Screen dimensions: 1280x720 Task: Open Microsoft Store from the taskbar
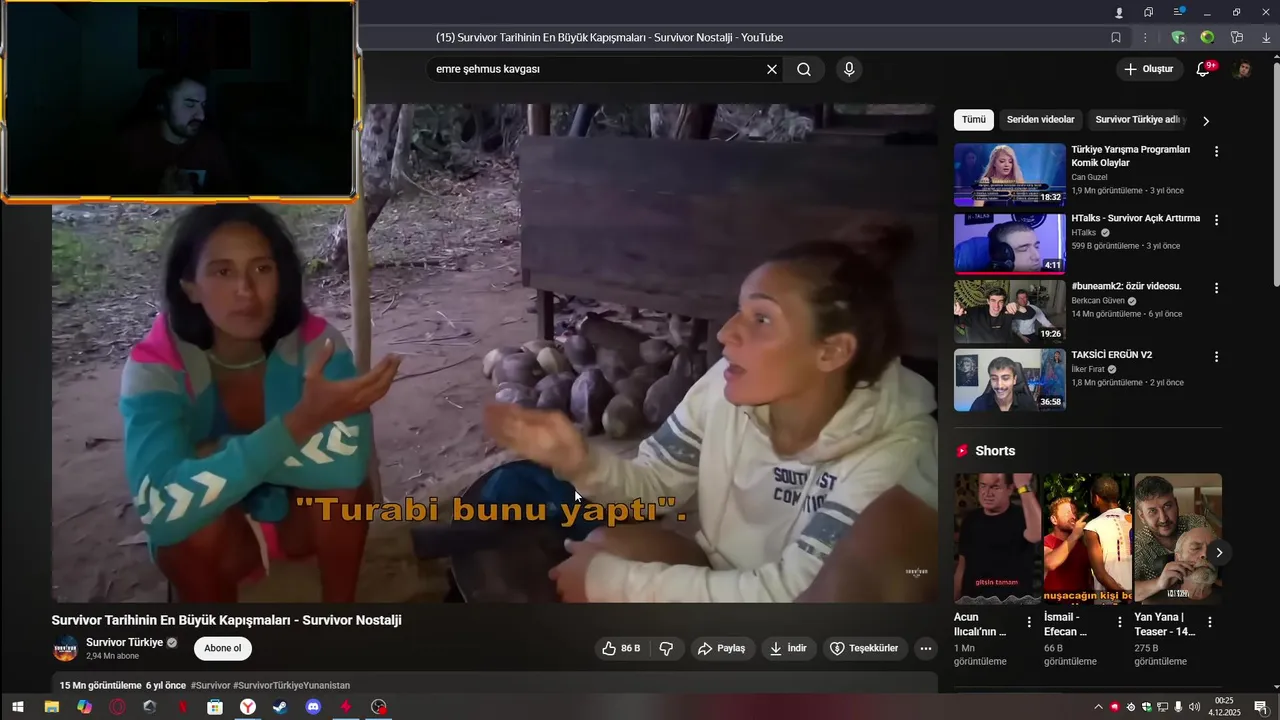click(215, 707)
